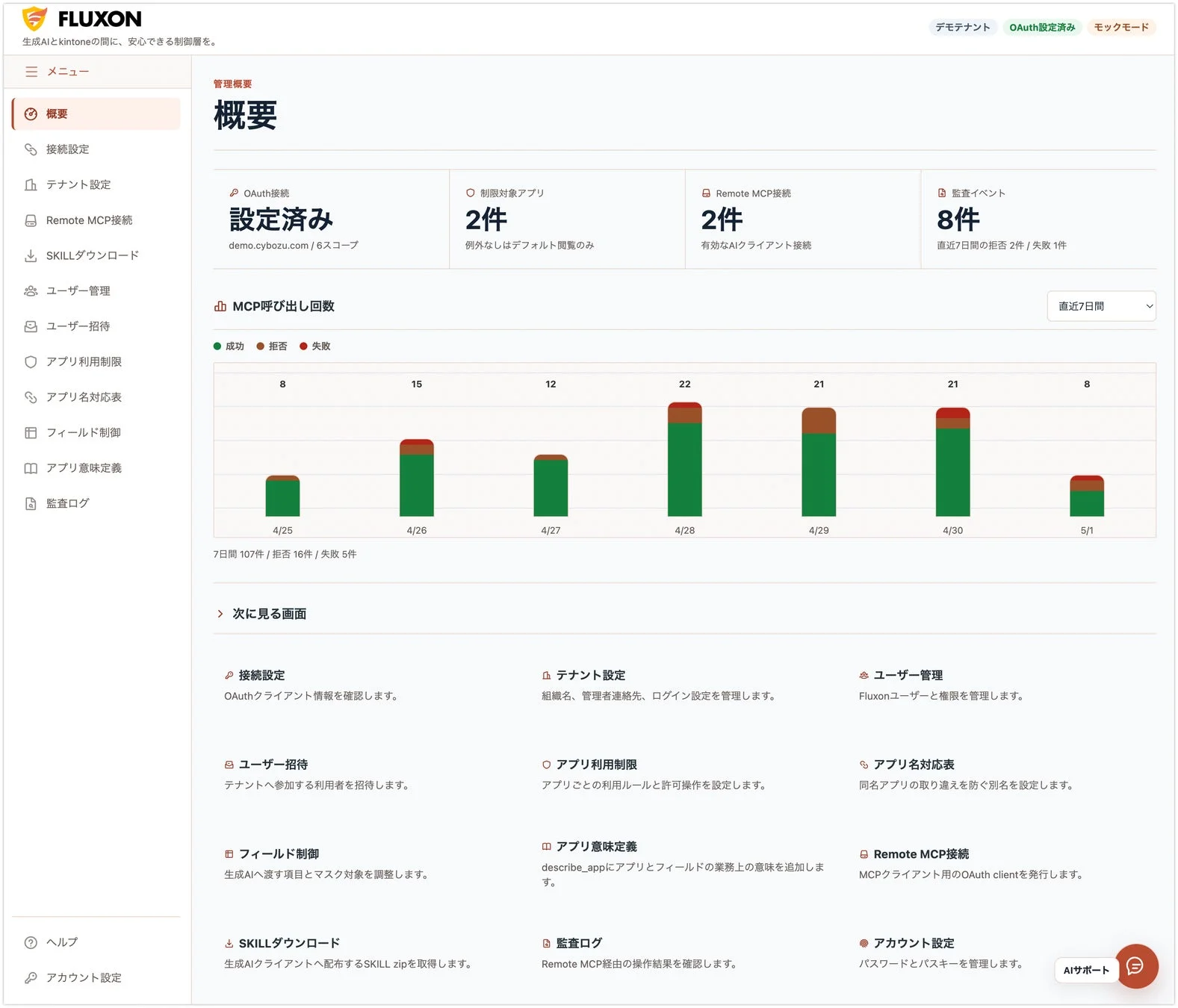The image size is (1178, 1008).
Task: Open the AIサポート chat bubble icon
Action: [x=1135, y=966]
